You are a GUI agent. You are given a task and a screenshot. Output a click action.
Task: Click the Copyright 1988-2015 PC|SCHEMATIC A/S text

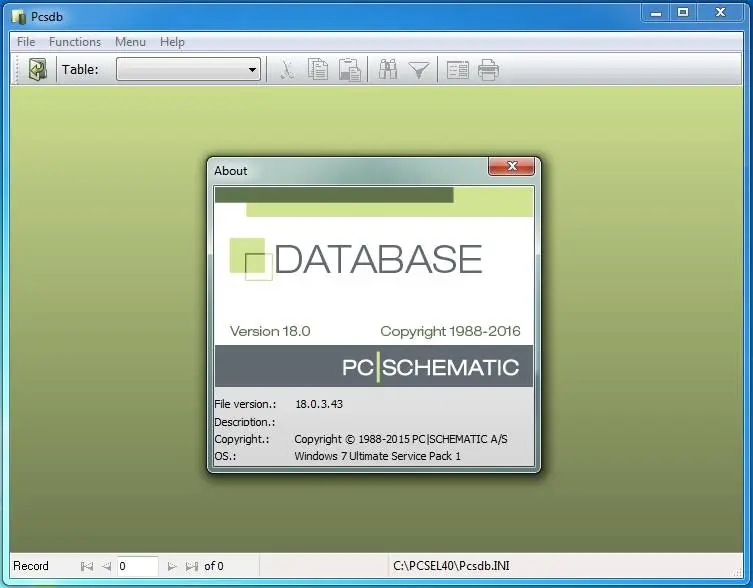(x=401, y=439)
